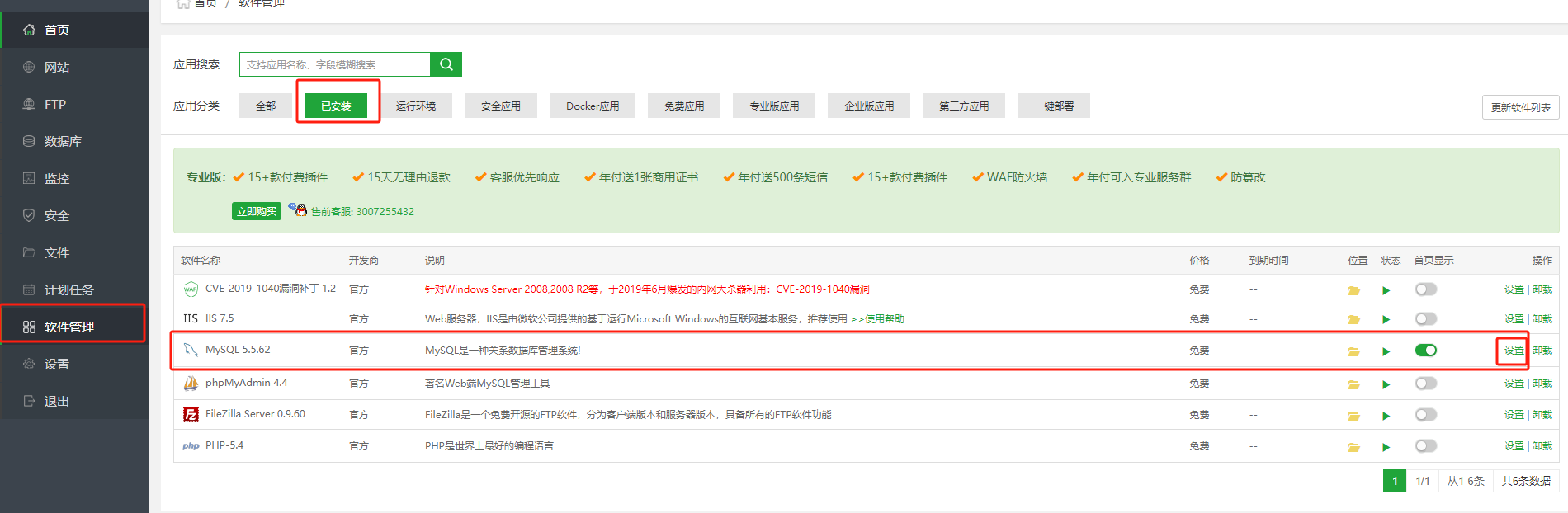Click the 立即购买 button
1568x513 pixels.
click(x=257, y=211)
